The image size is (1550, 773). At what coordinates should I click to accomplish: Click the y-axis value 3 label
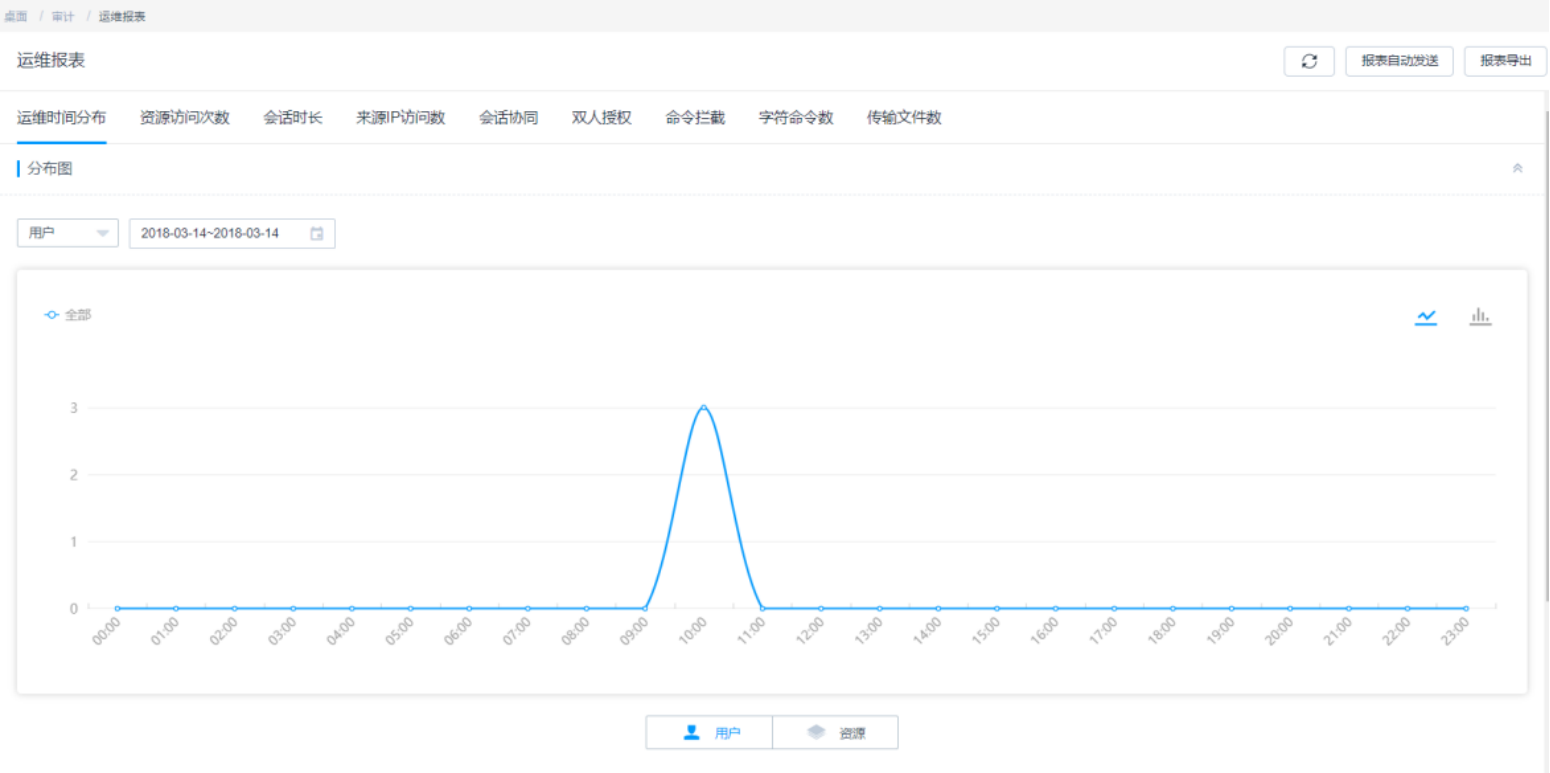click(x=74, y=408)
